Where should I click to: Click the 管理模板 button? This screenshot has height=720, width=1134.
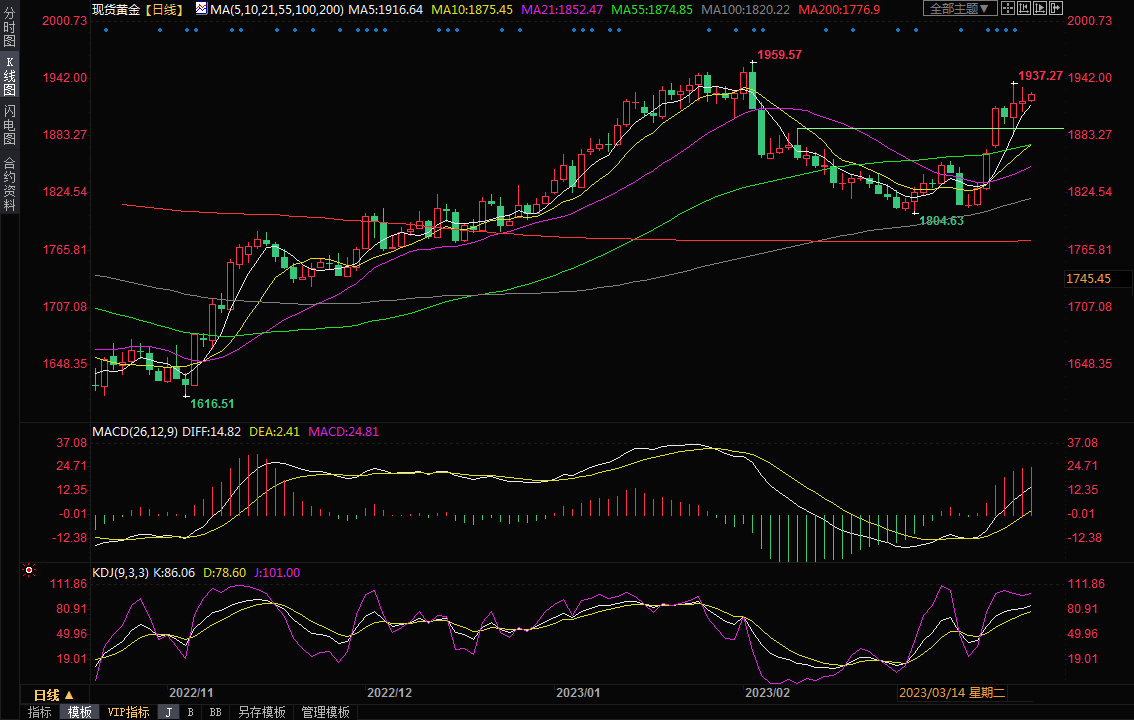(x=325, y=712)
